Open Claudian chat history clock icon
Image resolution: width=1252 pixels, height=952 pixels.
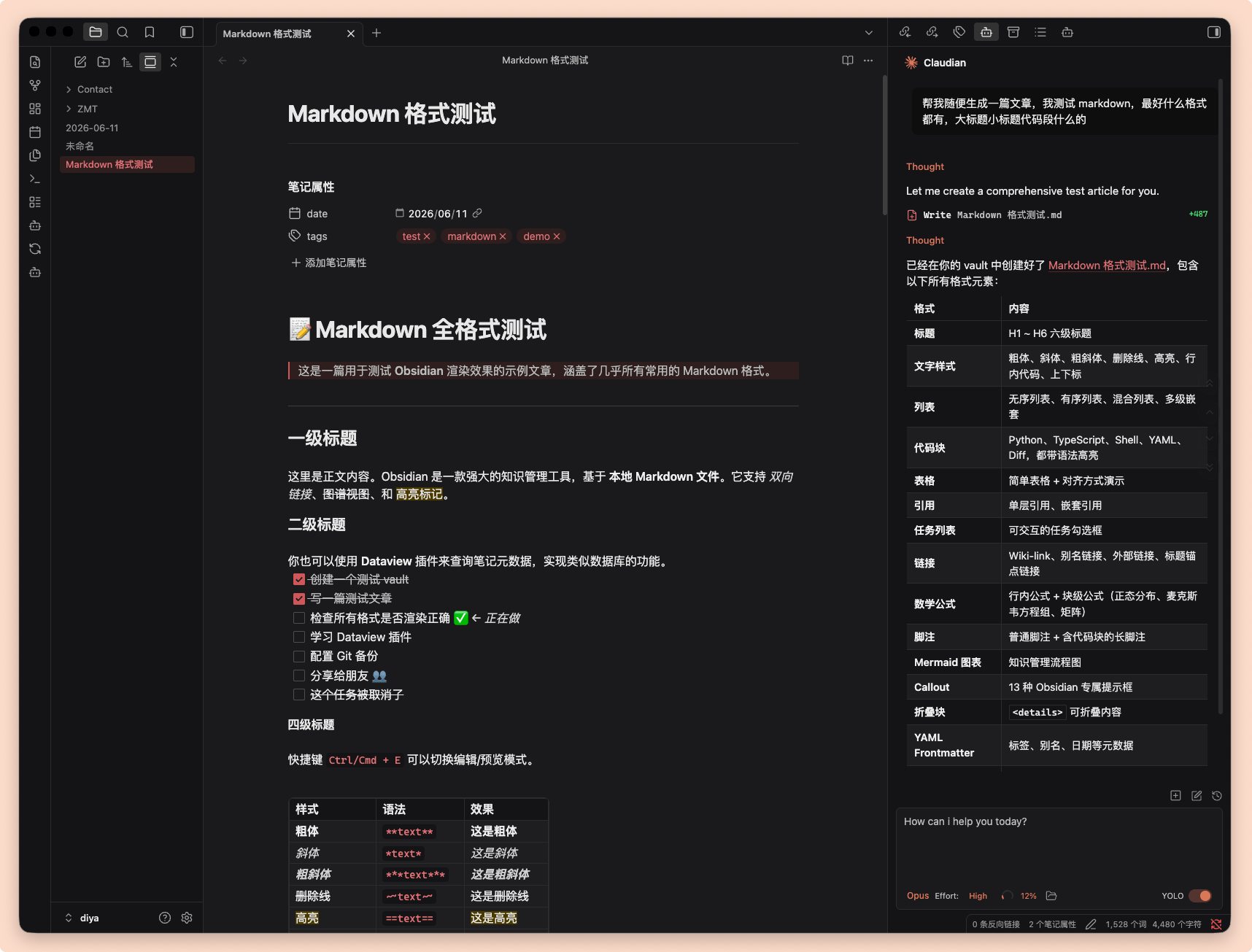[x=1217, y=796]
